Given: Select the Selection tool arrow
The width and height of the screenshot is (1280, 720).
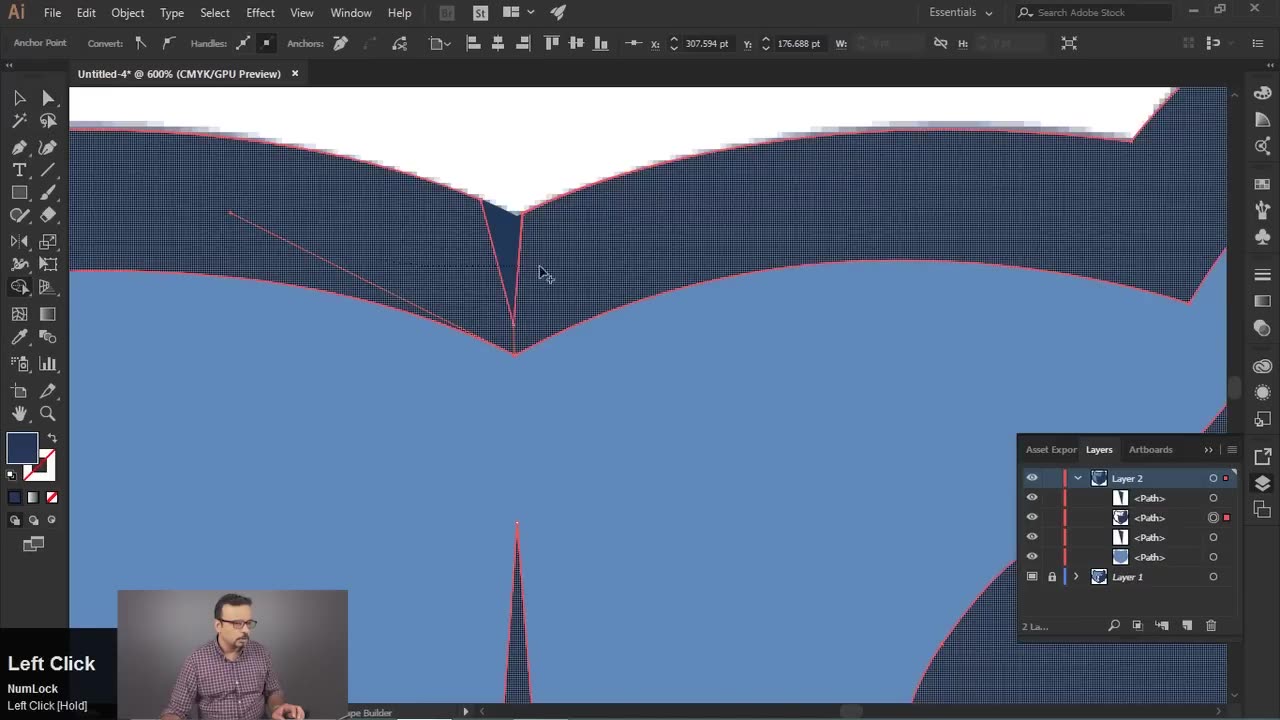Looking at the screenshot, I should coord(19,98).
